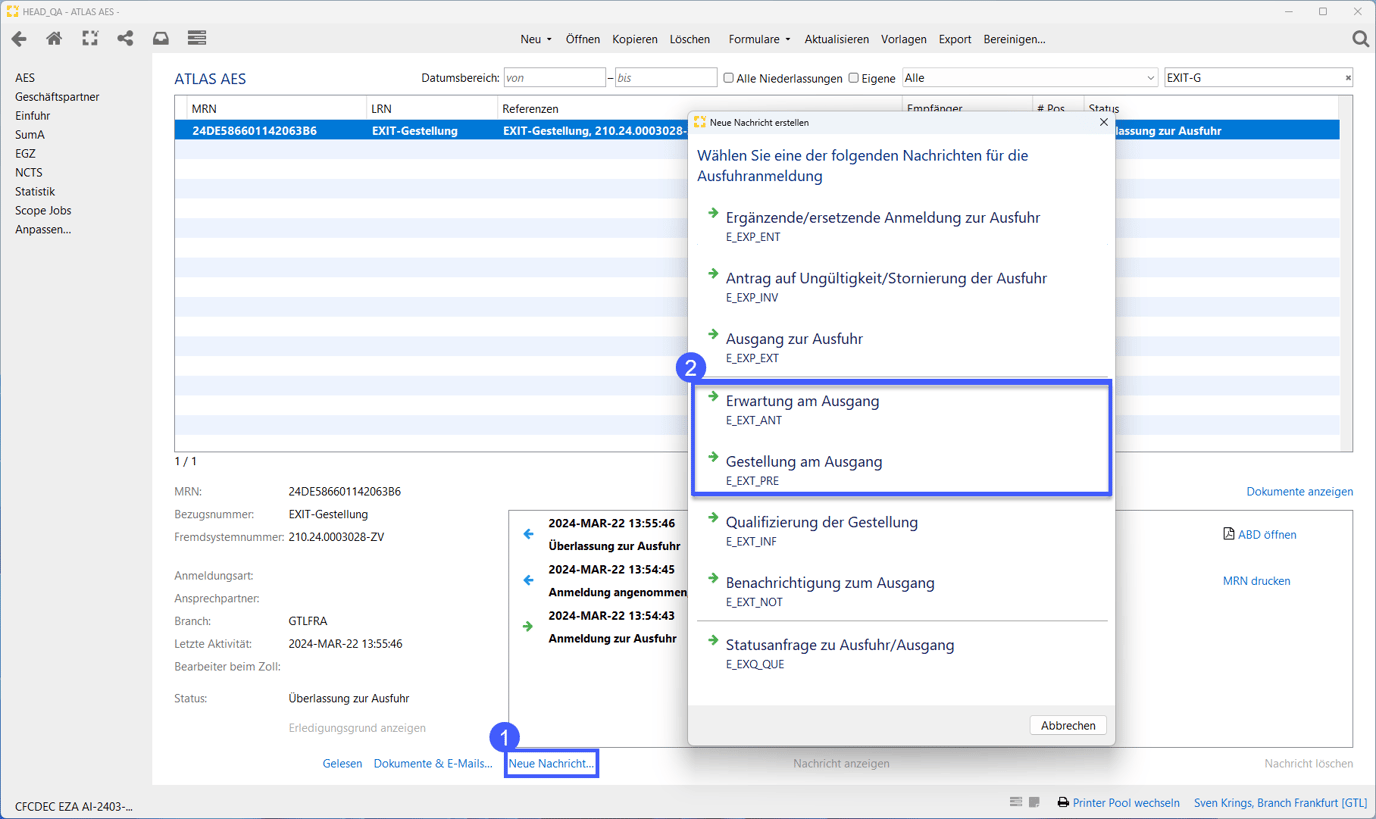Image resolution: width=1376 pixels, height=819 pixels.
Task: Clear the EXIT-G search filter
Action: 1347,78
